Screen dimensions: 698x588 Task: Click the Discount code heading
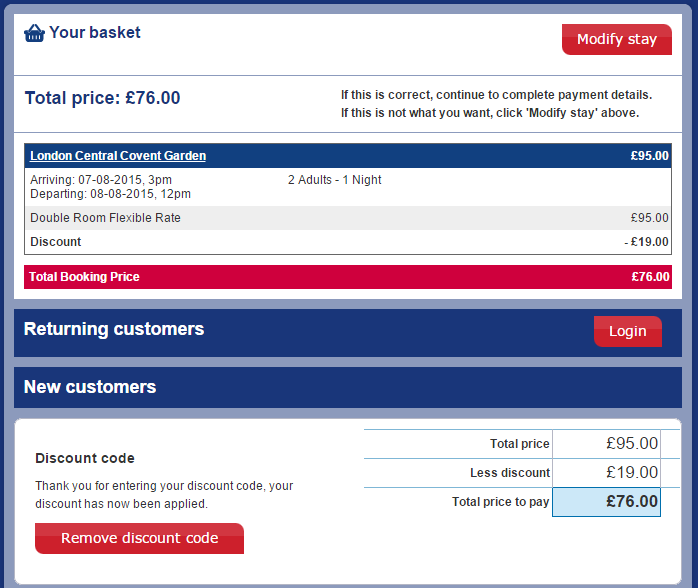tap(85, 458)
